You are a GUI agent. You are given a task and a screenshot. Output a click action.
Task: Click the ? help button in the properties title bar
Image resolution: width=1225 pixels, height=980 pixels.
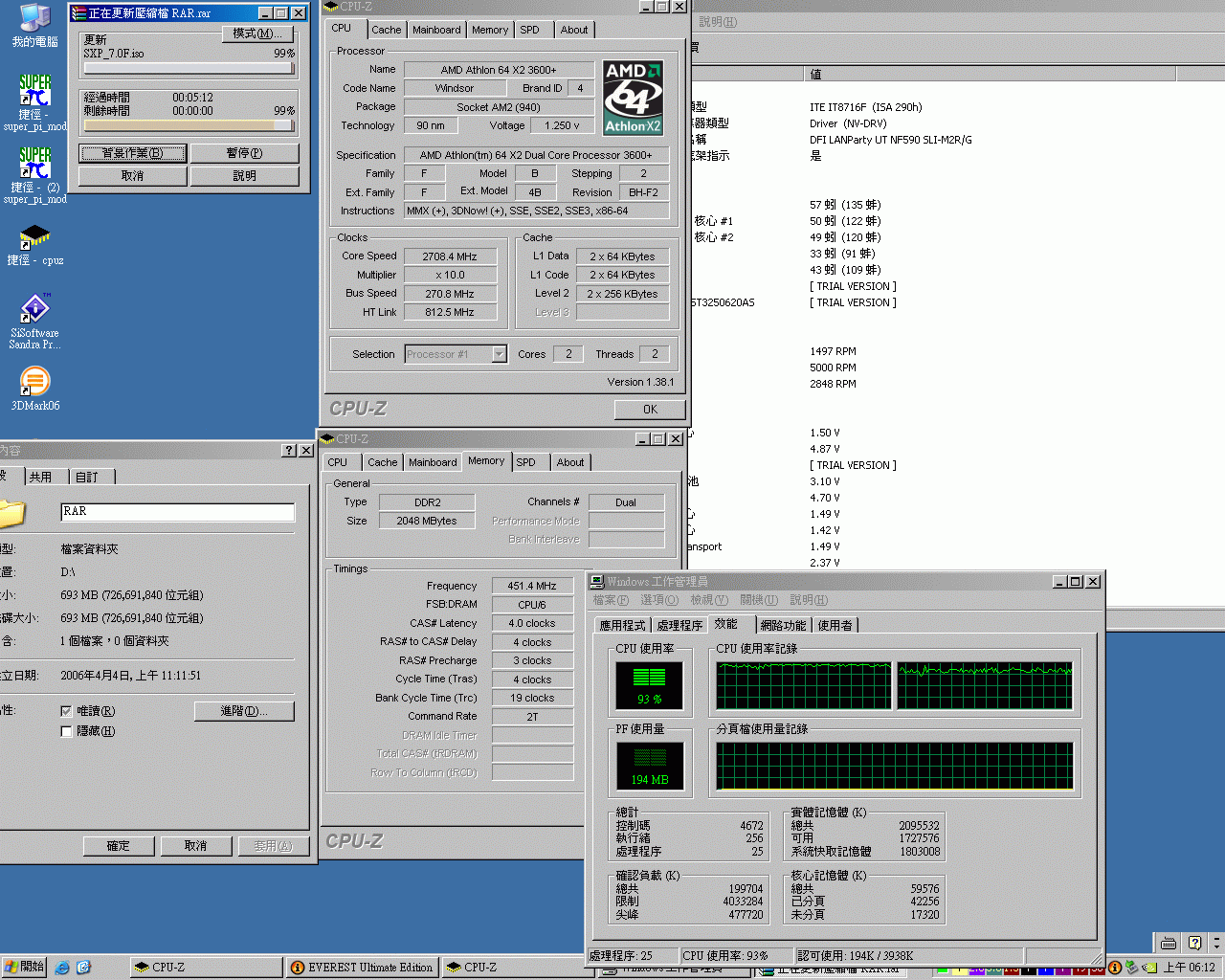[289, 450]
